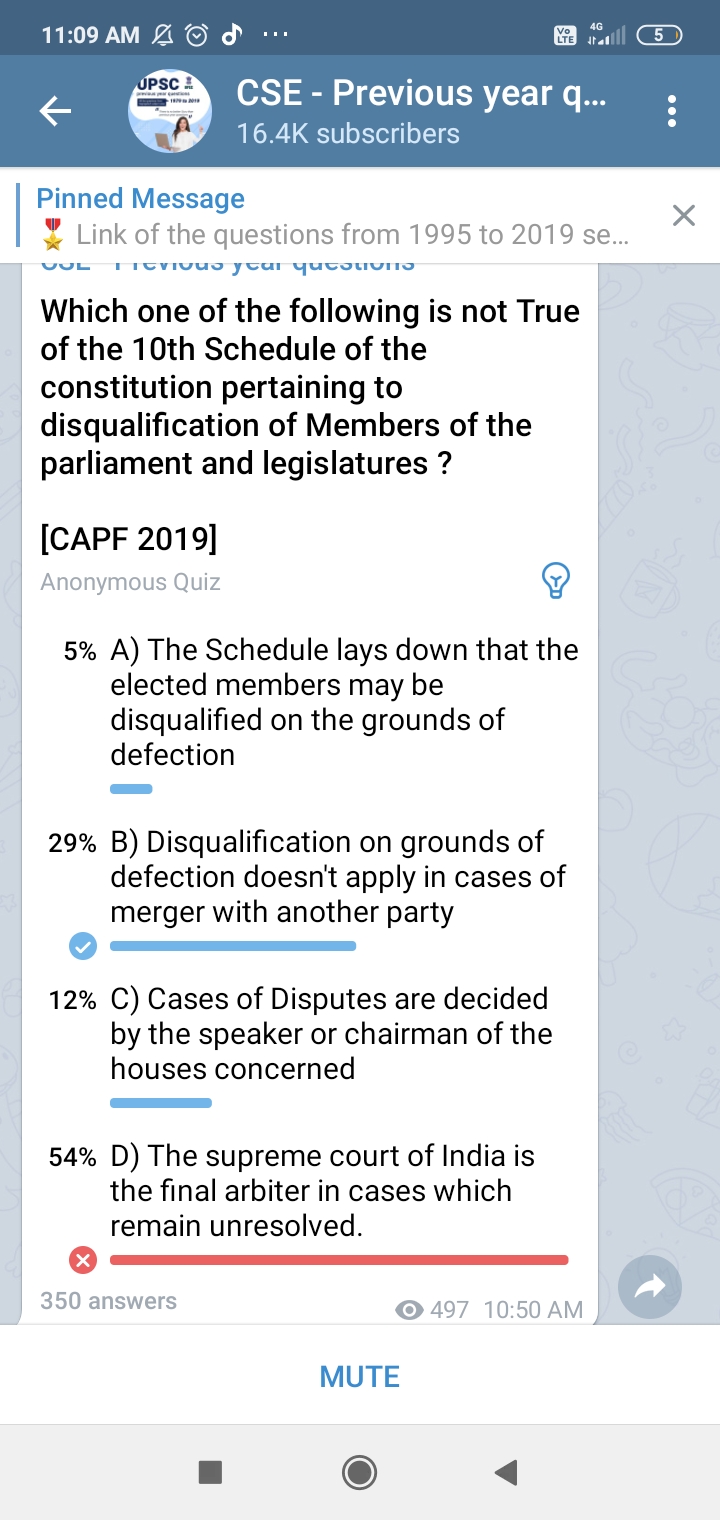This screenshot has width=720, height=1520.
Task: Tap the Android recent apps square
Action: point(210,1472)
